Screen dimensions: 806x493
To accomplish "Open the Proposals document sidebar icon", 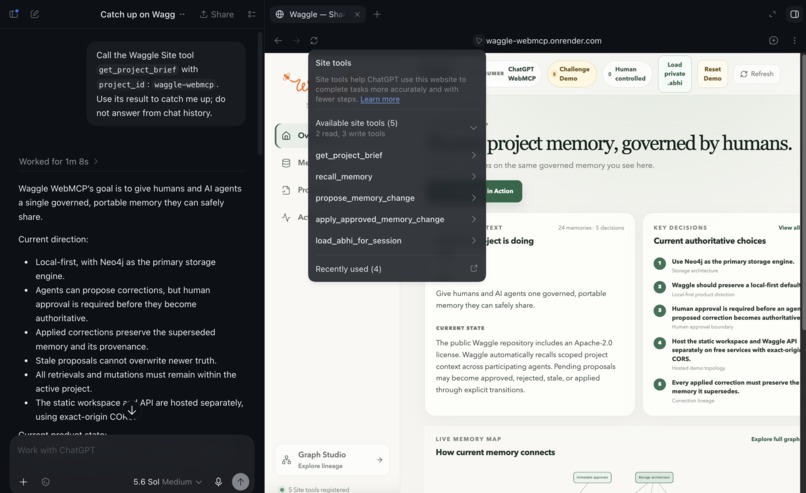I will (x=286, y=190).
